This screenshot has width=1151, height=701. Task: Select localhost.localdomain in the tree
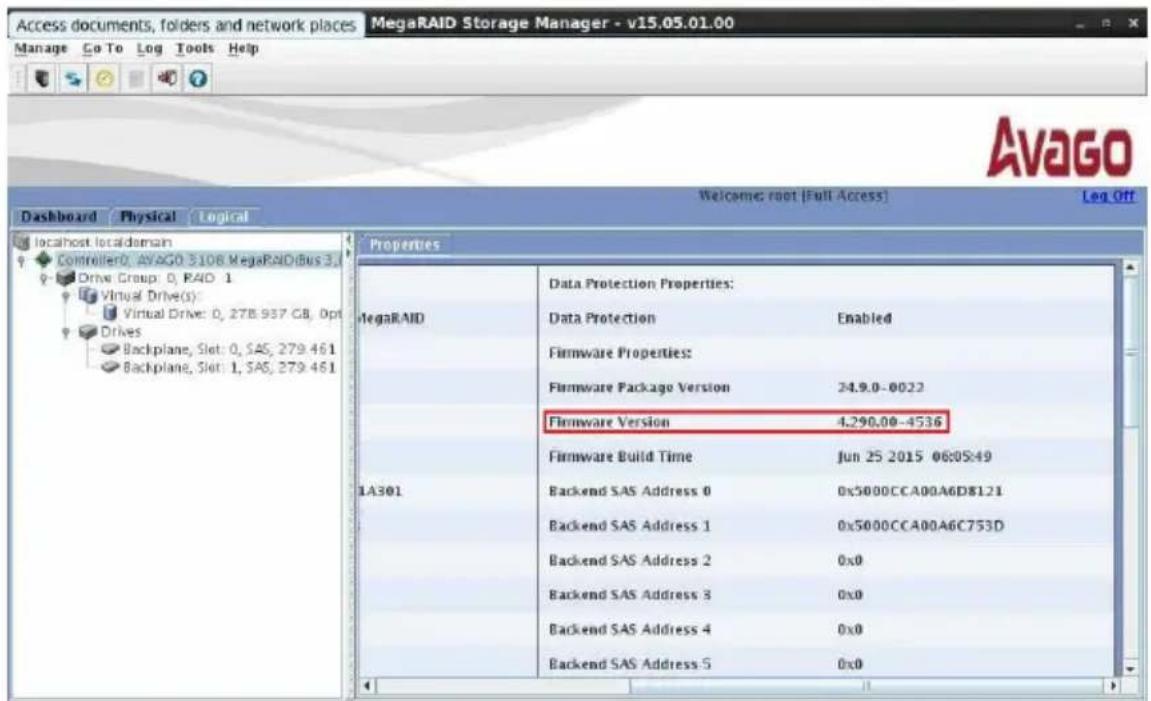tap(103, 241)
